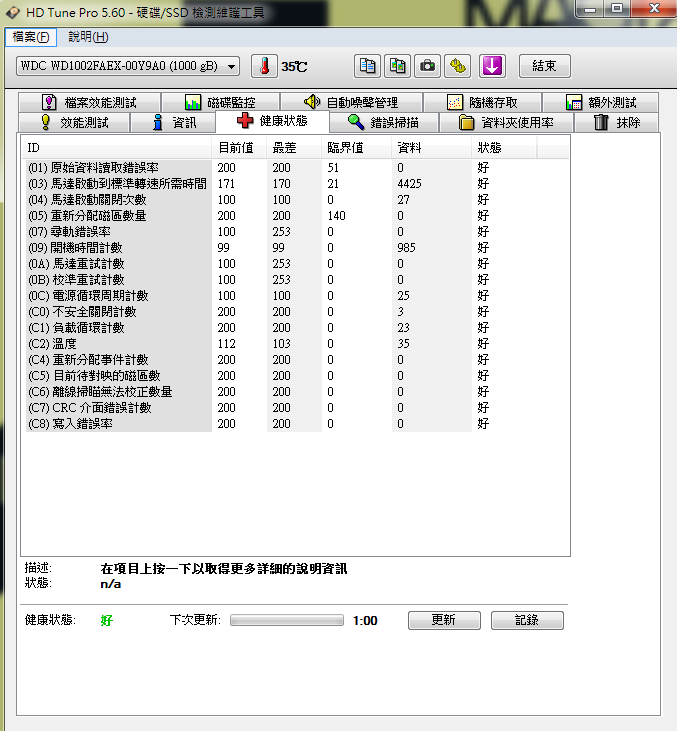Screen dimensions: 677x731
Task: Save screenshot with the camera icon
Action: click(427, 66)
